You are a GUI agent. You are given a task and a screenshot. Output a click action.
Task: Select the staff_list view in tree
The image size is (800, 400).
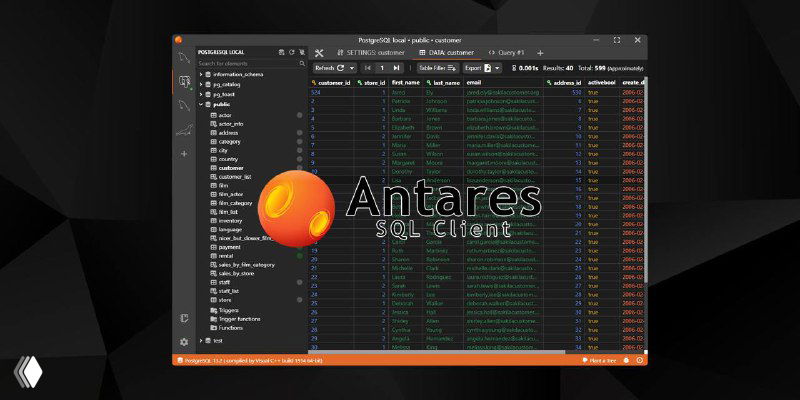coord(229,291)
